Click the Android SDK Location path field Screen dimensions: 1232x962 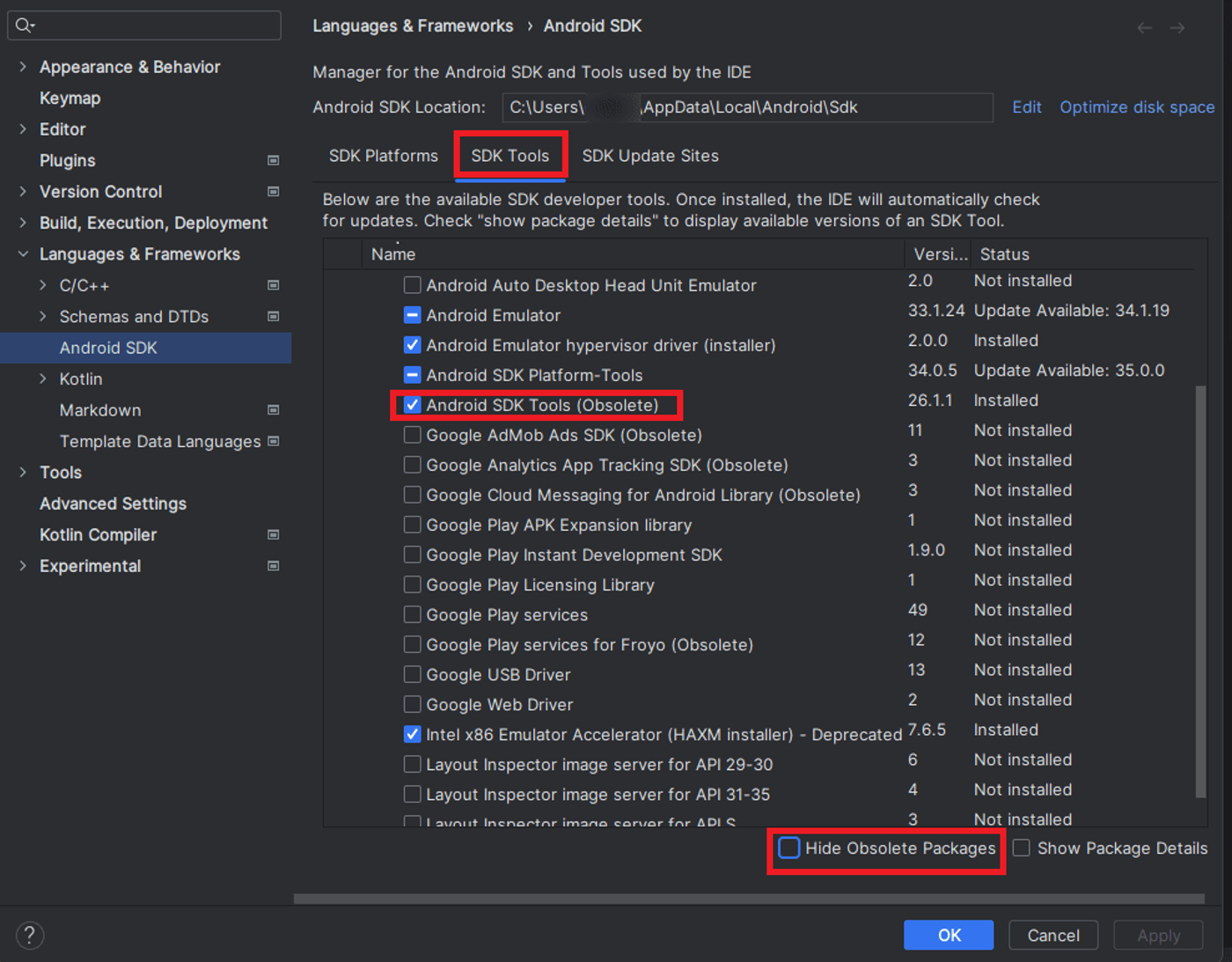[x=747, y=107]
